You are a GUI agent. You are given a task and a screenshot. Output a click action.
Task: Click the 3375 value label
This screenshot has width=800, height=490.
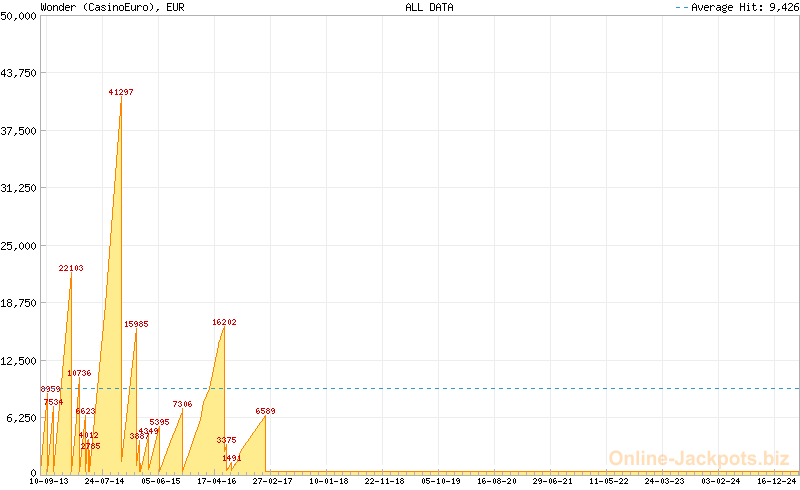pos(226,440)
